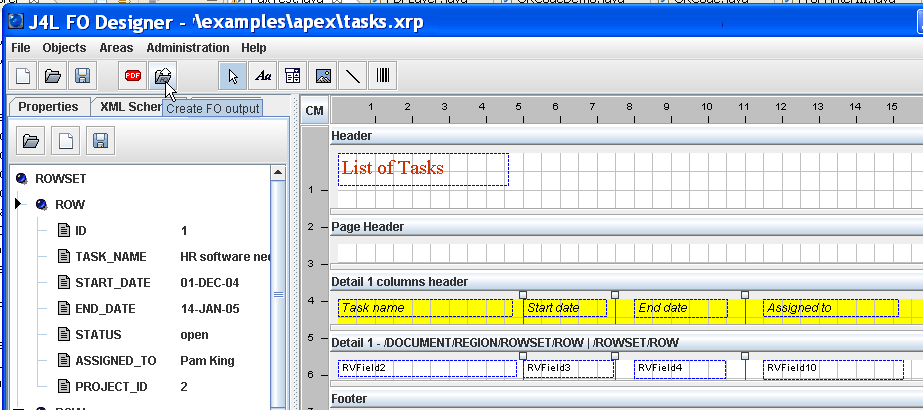Select the RVField3 field element

(569, 369)
